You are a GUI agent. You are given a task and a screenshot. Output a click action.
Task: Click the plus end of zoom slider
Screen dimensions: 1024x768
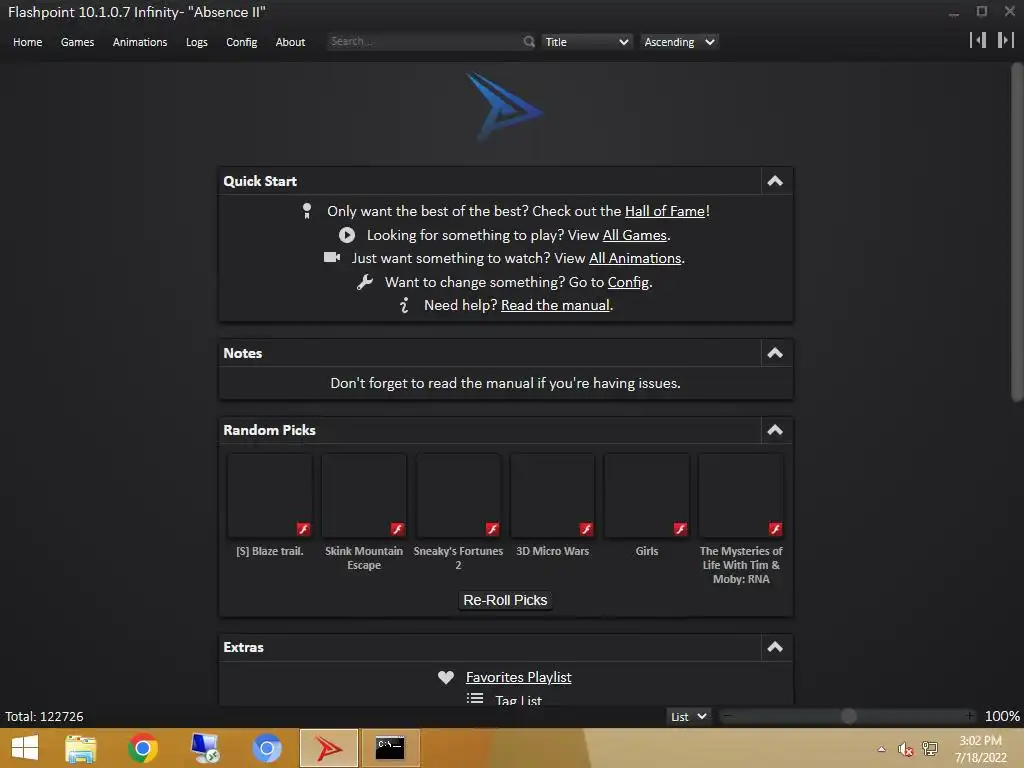pos(970,716)
